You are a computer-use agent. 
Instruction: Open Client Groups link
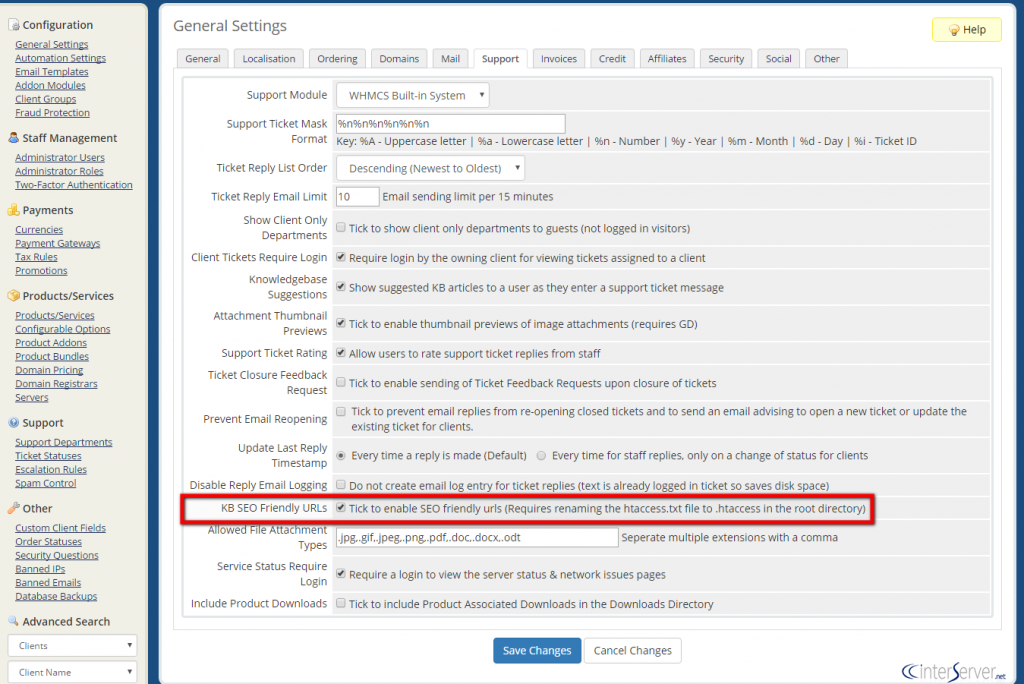click(46, 99)
